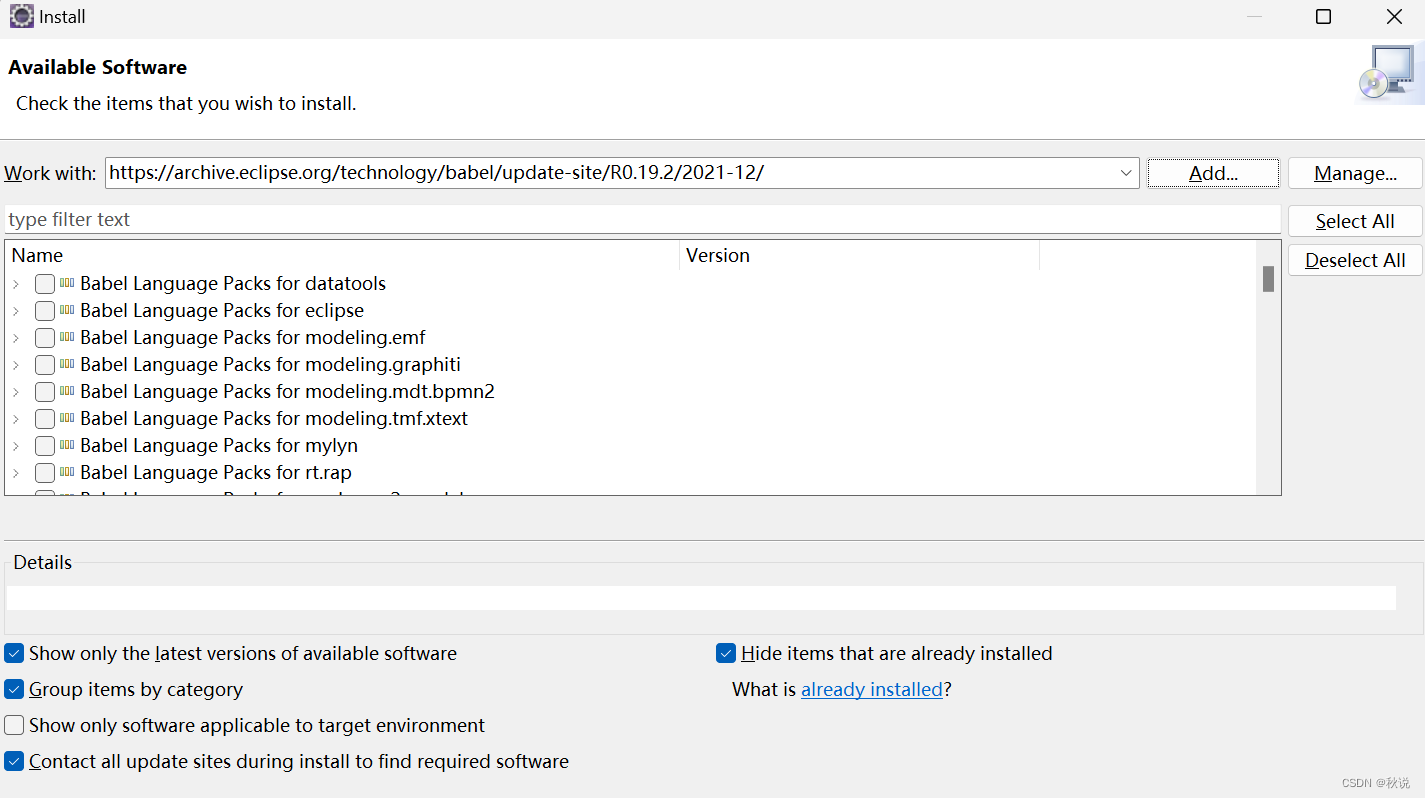This screenshot has width=1425, height=798.
Task: Sort by the Version column header
Action: (860, 255)
